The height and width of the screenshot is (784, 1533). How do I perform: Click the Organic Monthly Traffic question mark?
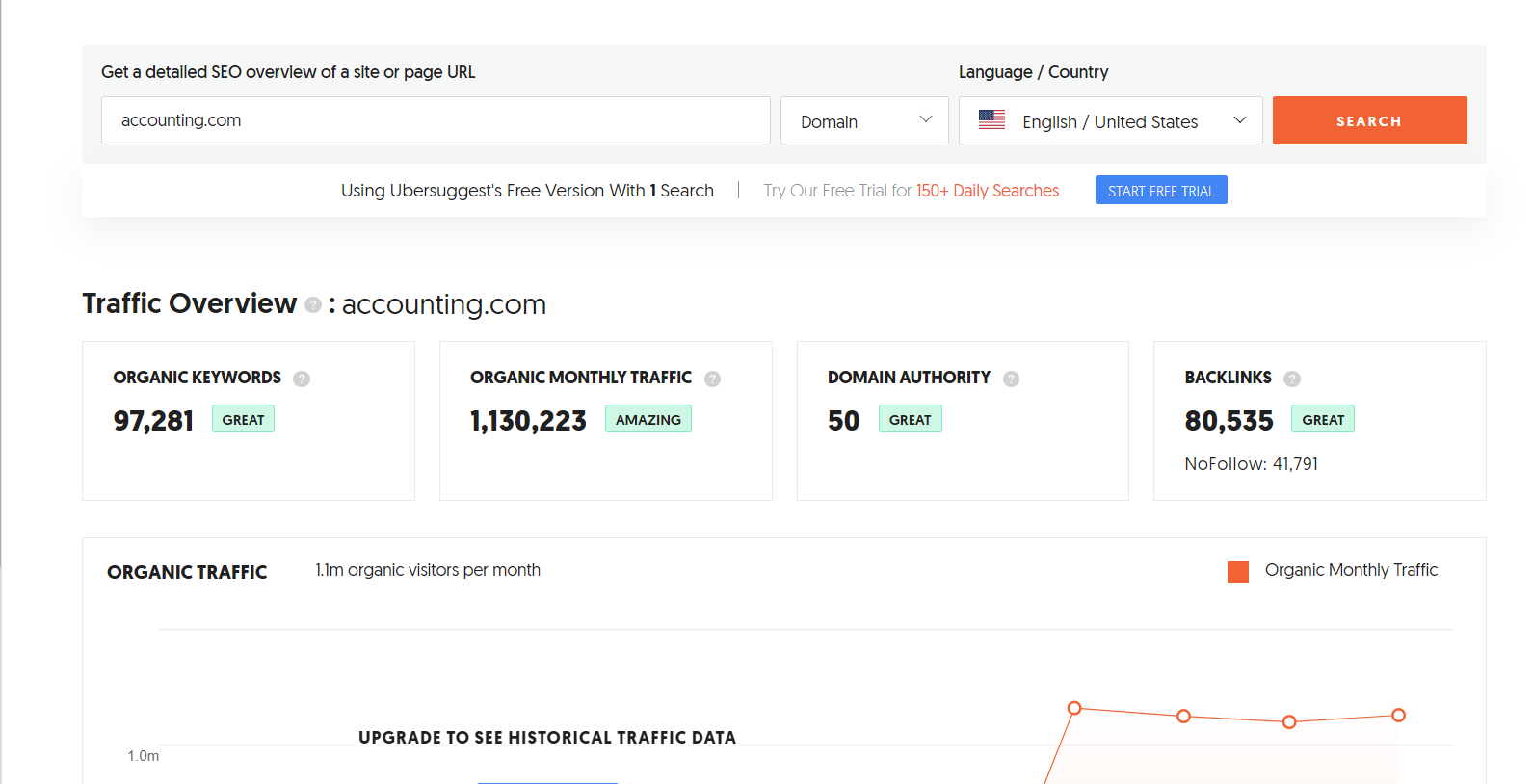[712, 379]
